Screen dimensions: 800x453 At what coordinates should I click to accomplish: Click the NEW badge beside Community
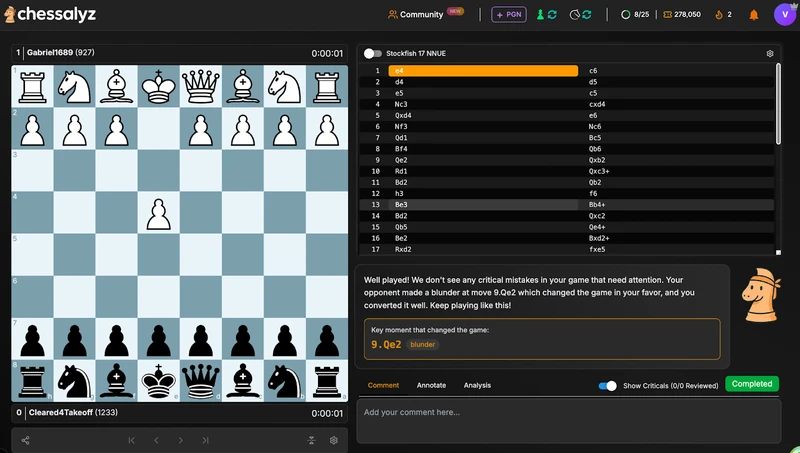click(455, 11)
